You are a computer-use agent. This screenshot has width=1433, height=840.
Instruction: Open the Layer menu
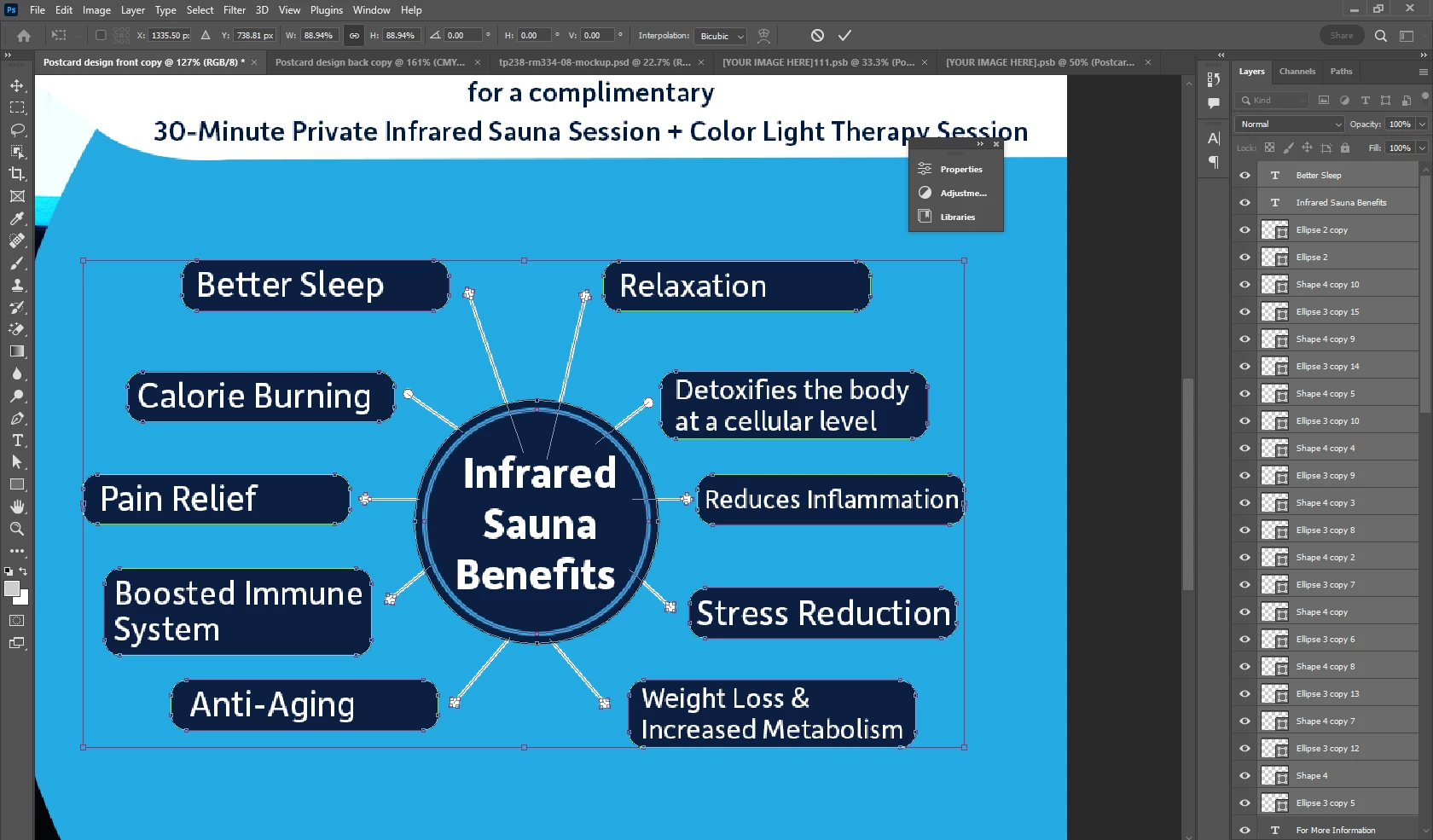point(132,10)
